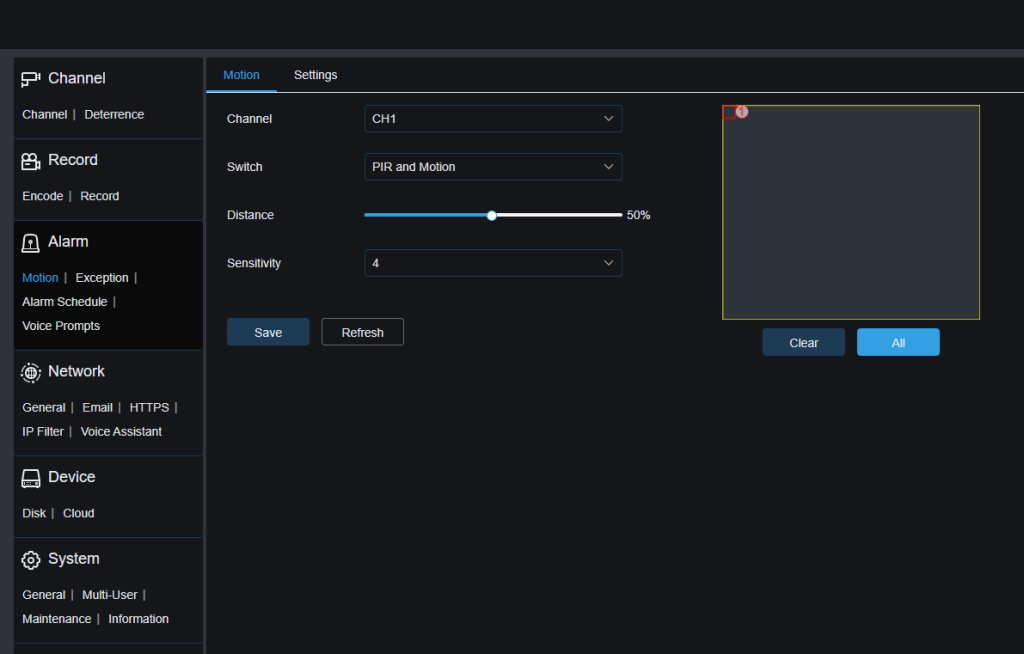Open the Sensitivity dropdown
Viewport: 1024px width, 654px height.
coord(492,263)
